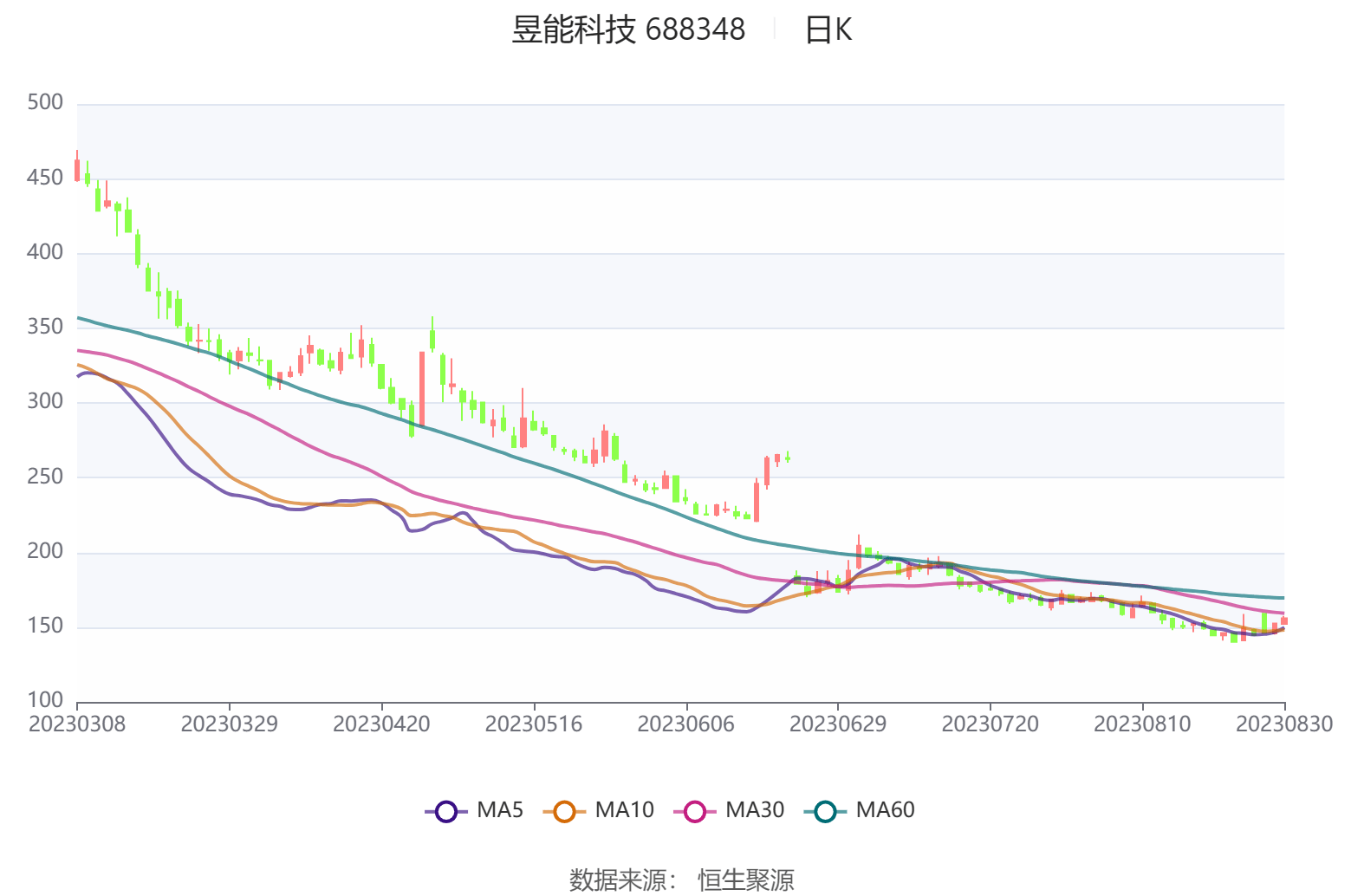The image size is (1364, 896).
Task: Click the 20230420 date axis label
Action: 381,724
